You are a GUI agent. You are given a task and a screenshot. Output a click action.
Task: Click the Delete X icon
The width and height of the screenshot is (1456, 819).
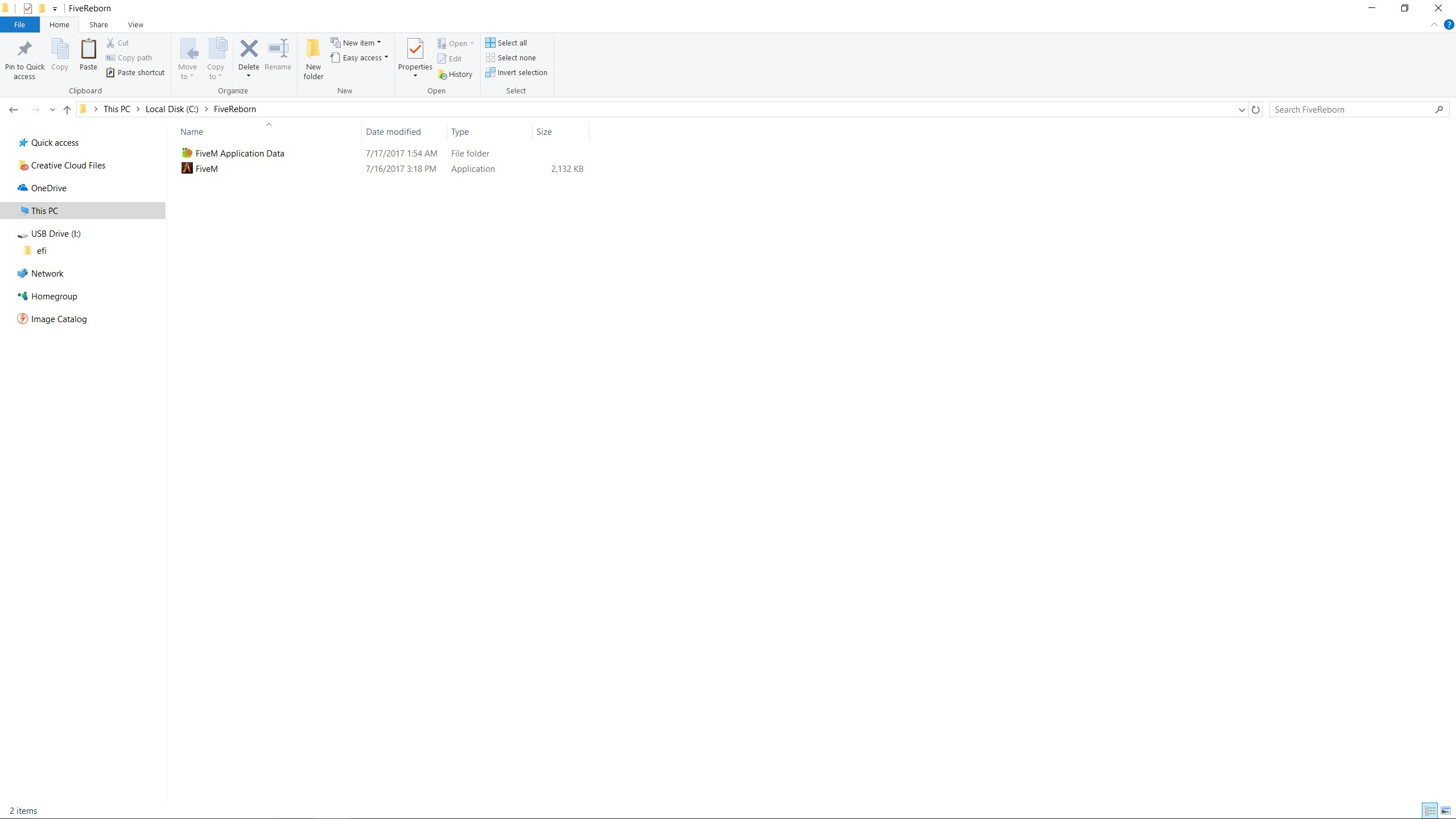pos(249,50)
